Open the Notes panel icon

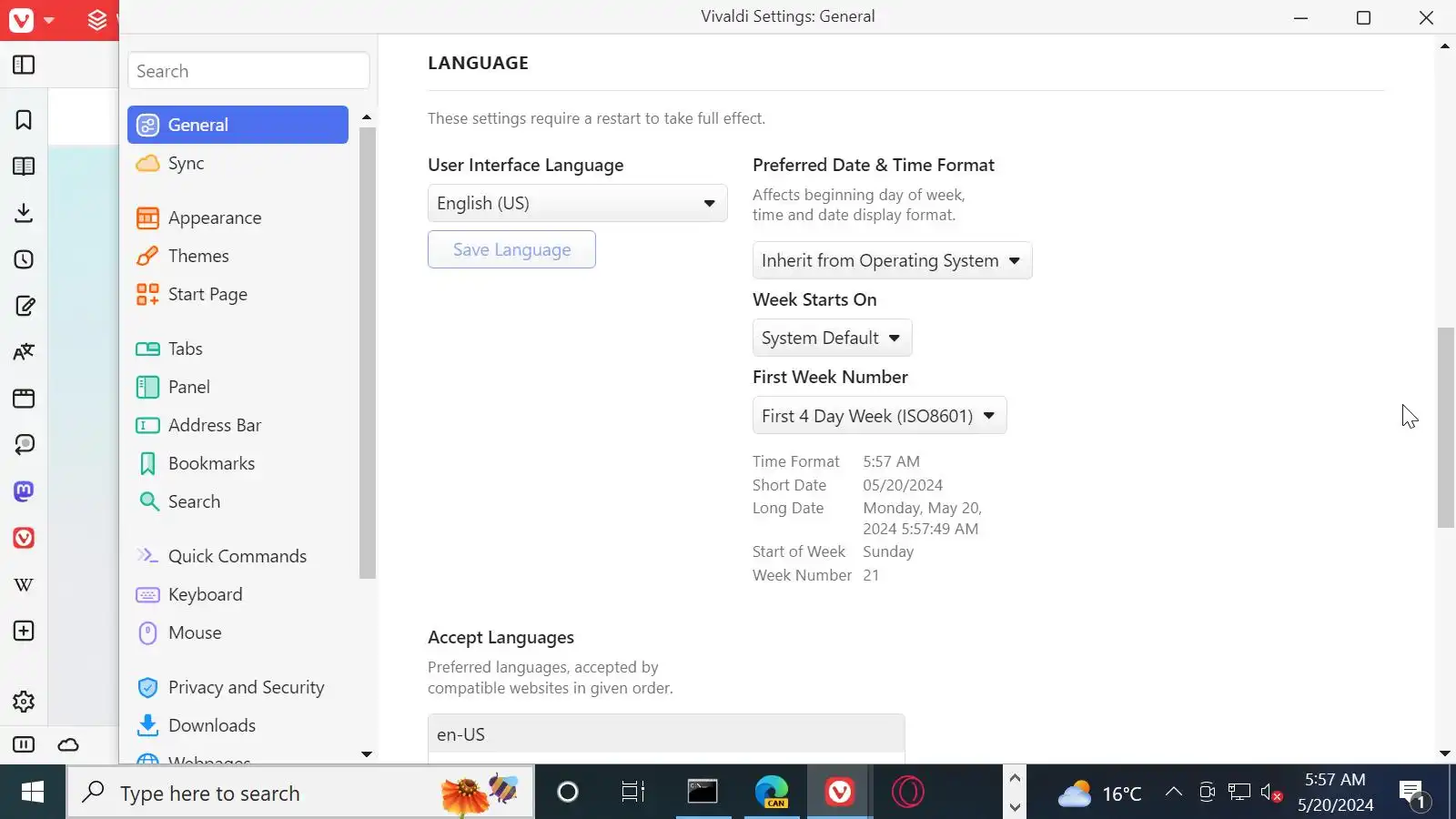coord(24,306)
